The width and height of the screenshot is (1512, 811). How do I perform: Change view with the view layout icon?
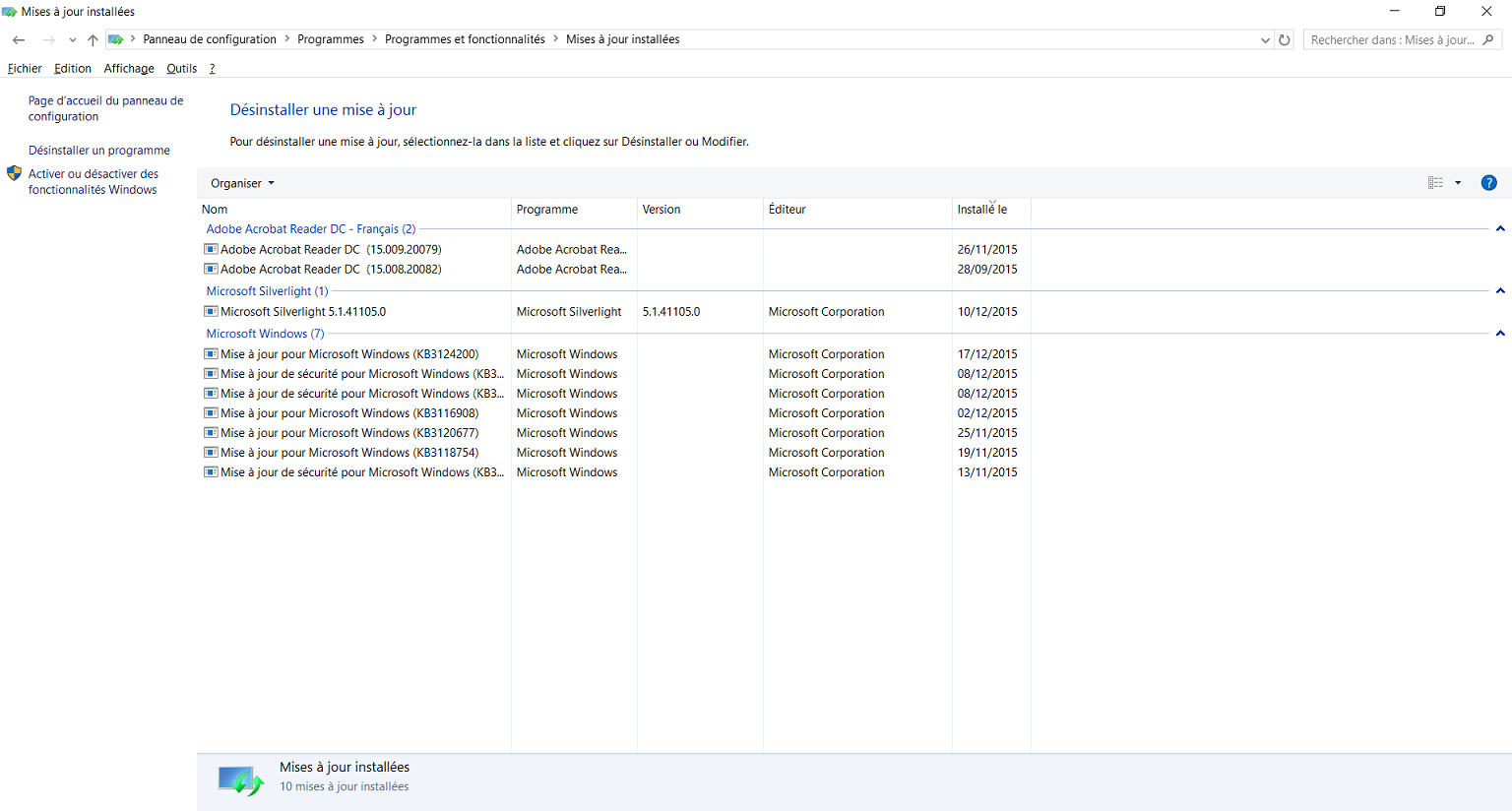click(x=1435, y=183)
